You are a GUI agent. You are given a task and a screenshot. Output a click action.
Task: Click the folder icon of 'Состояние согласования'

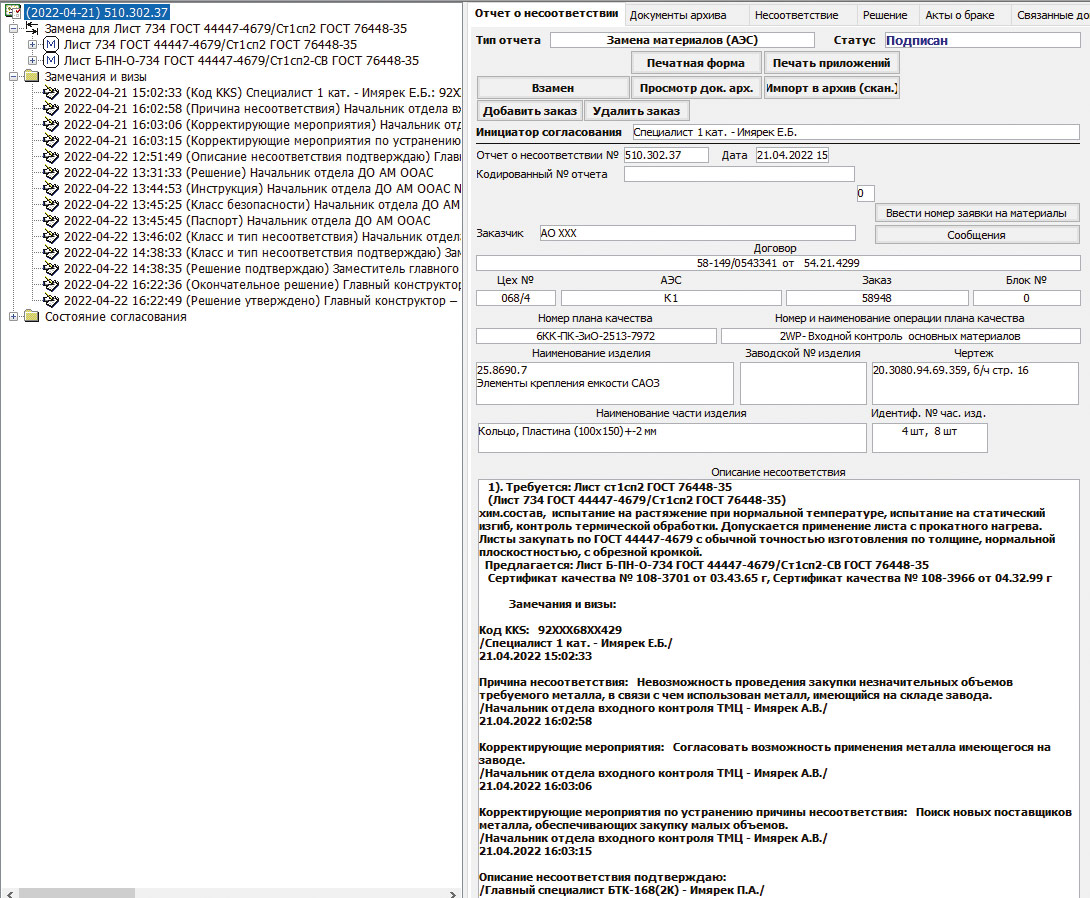(x=31, y=317)
